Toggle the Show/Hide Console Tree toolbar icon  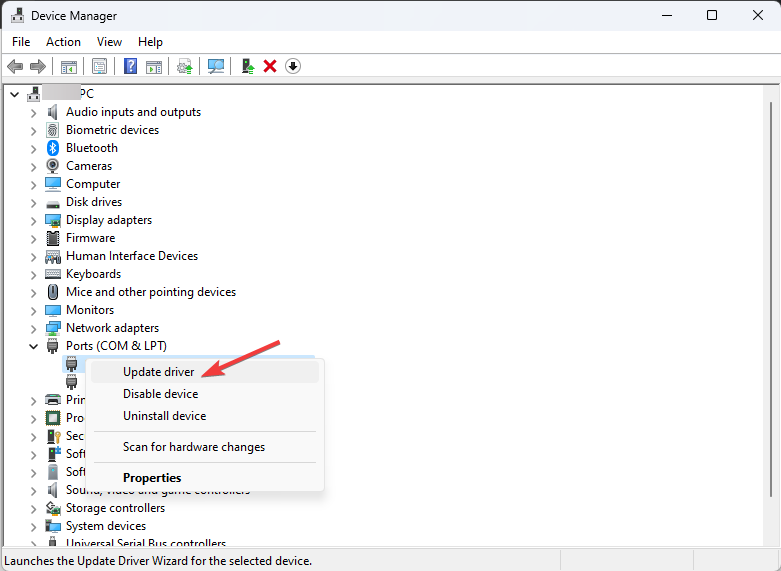coord(69,66)
